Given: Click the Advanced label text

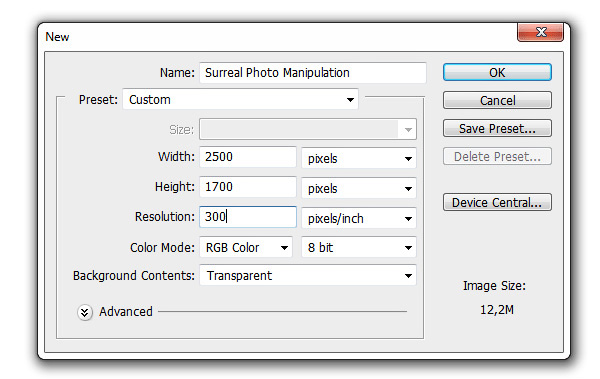Looking at the screenshot, I should (x=126, y=312).
